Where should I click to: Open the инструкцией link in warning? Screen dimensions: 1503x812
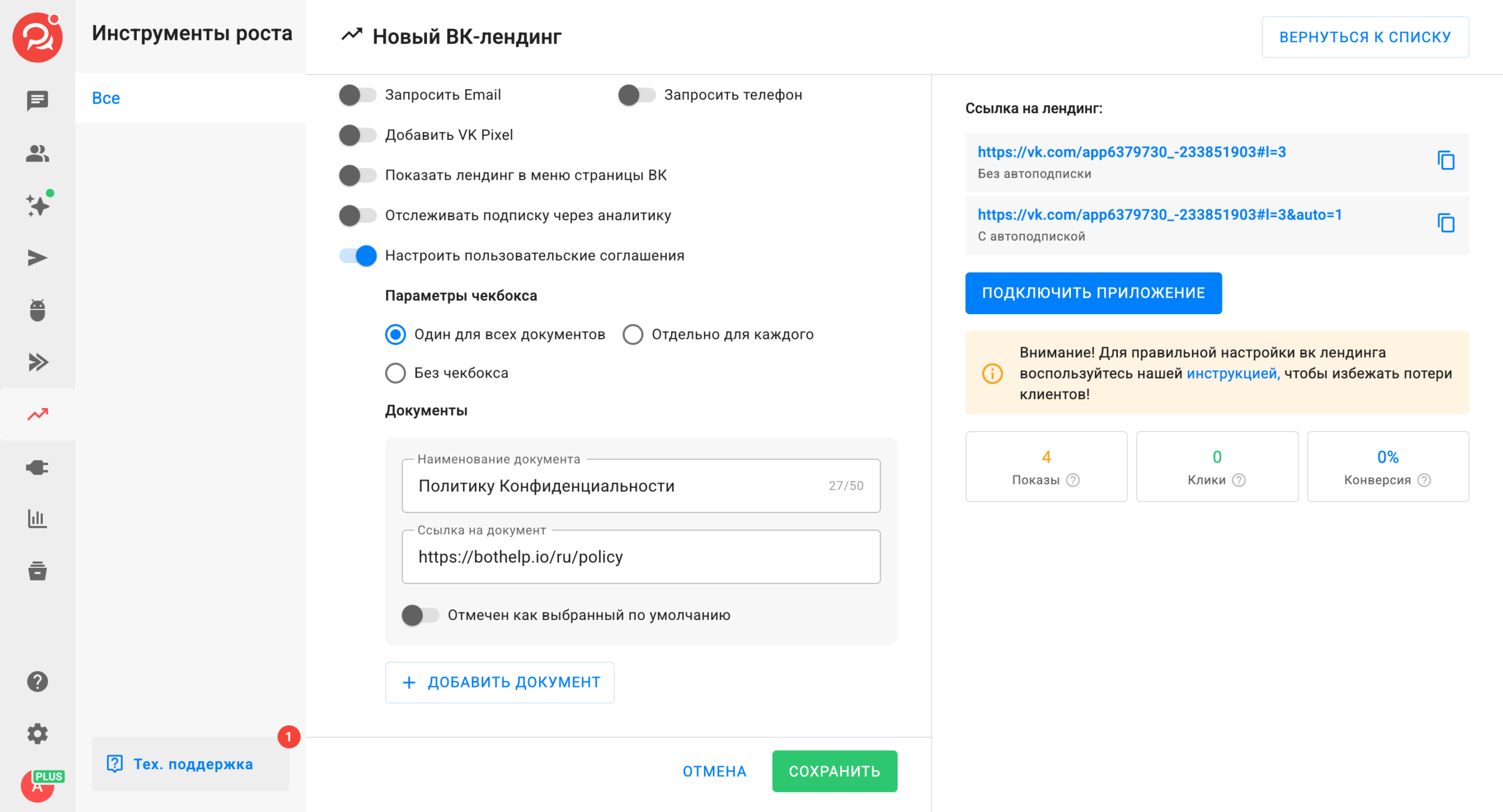click(x=1232, y=373)
